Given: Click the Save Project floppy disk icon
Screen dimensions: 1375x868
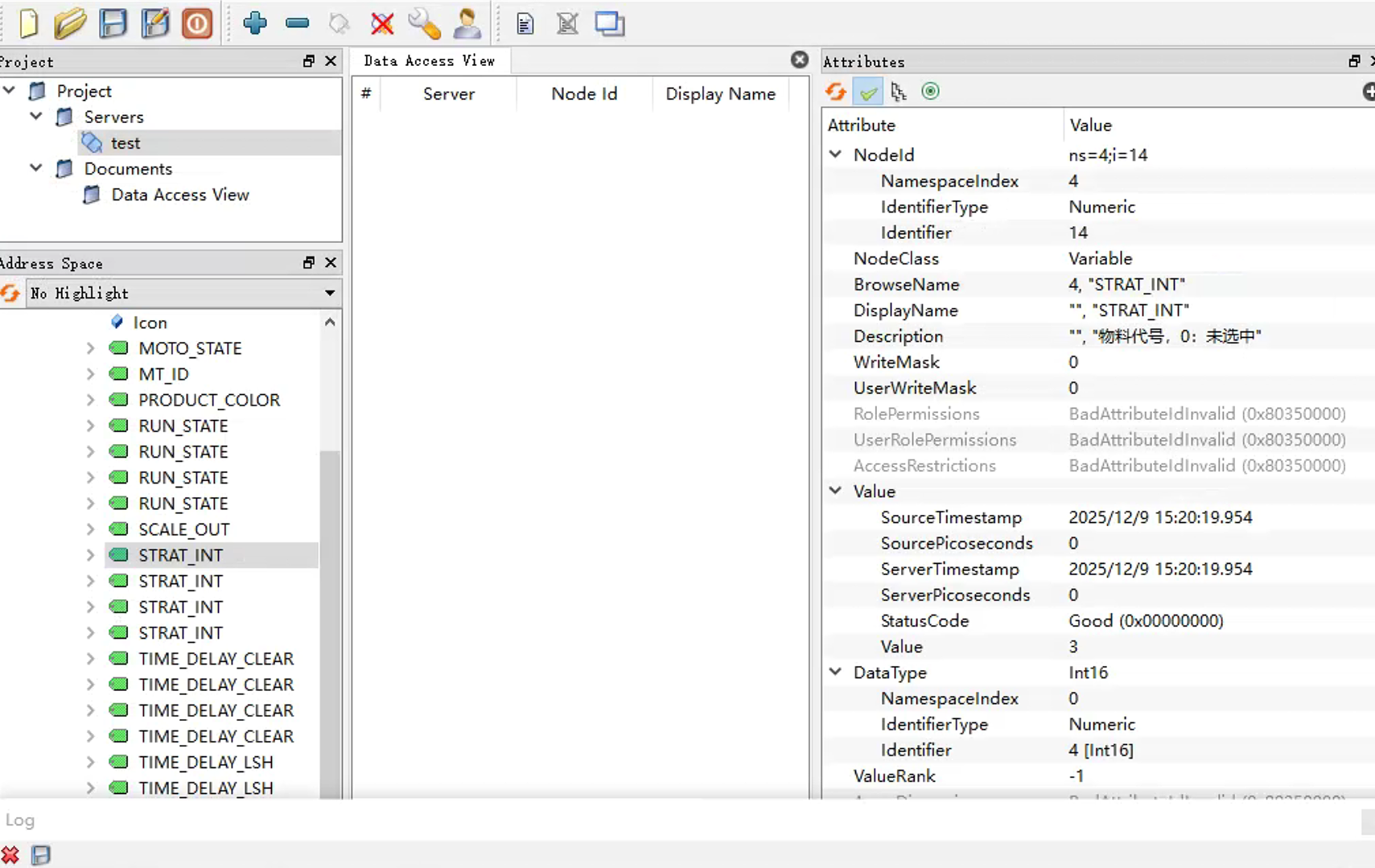Looking at the screenshot, I should tap(113, 23).
